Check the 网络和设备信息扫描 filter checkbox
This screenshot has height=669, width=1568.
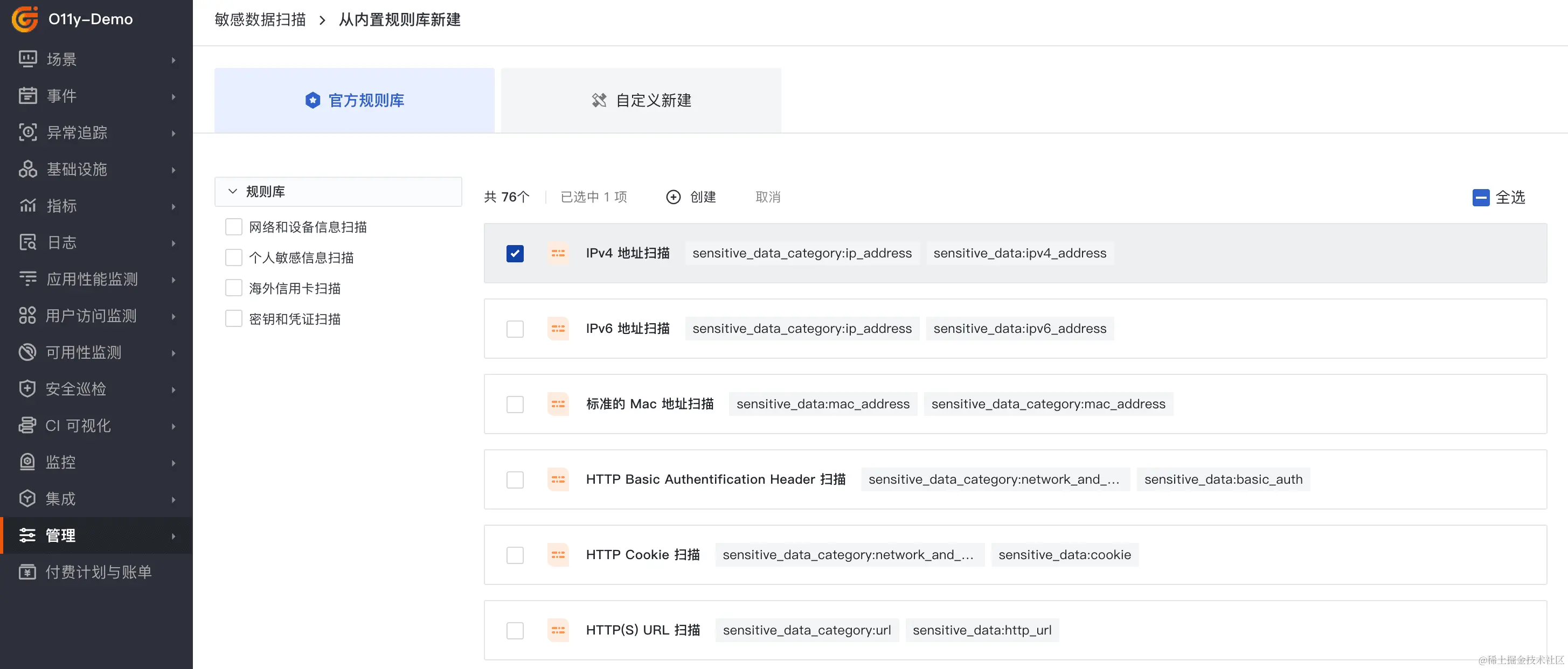coord(234,227)
